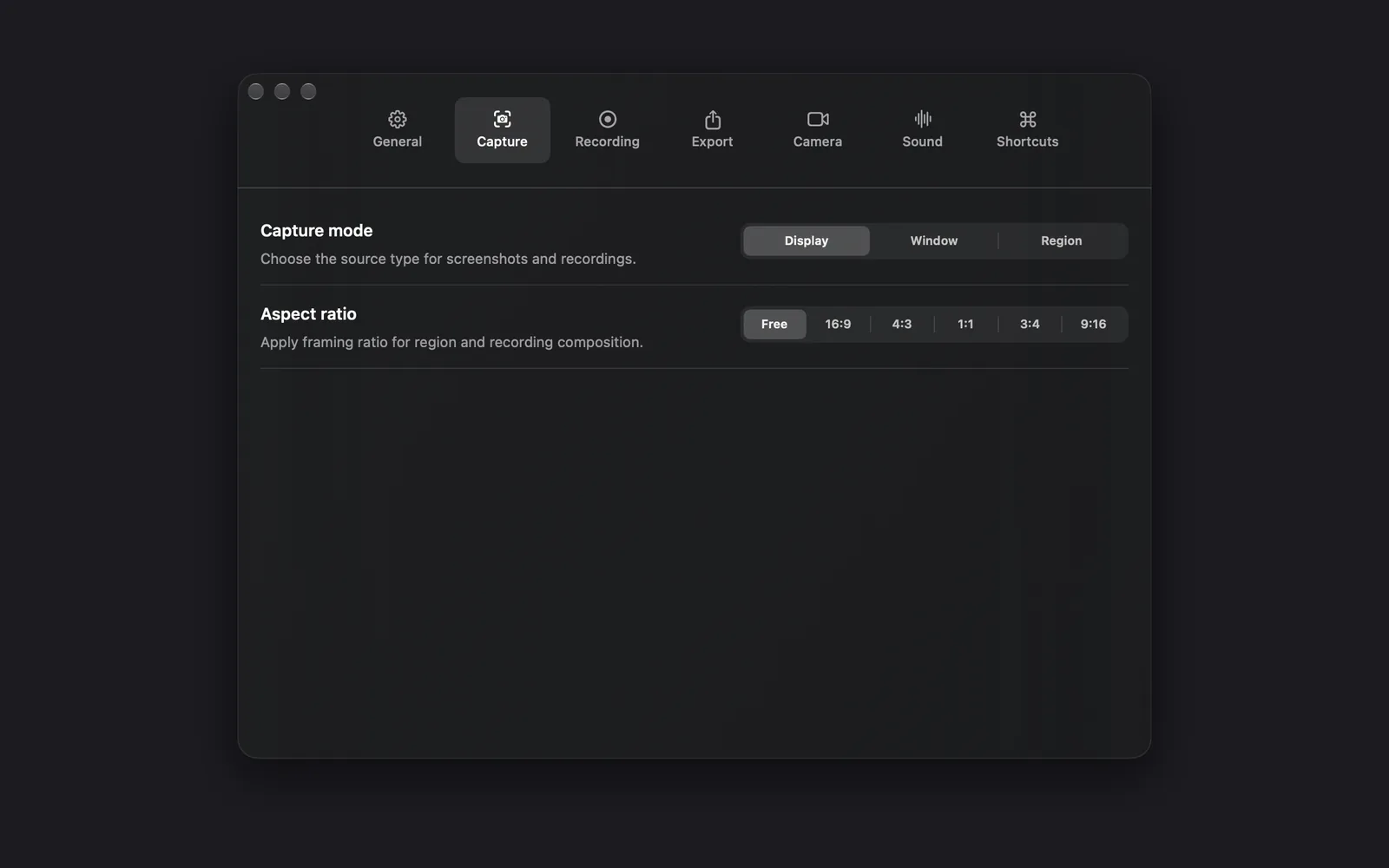Select the 9:16 aspect ratio
1389x868 pixels.
[x=1093, y=324]
